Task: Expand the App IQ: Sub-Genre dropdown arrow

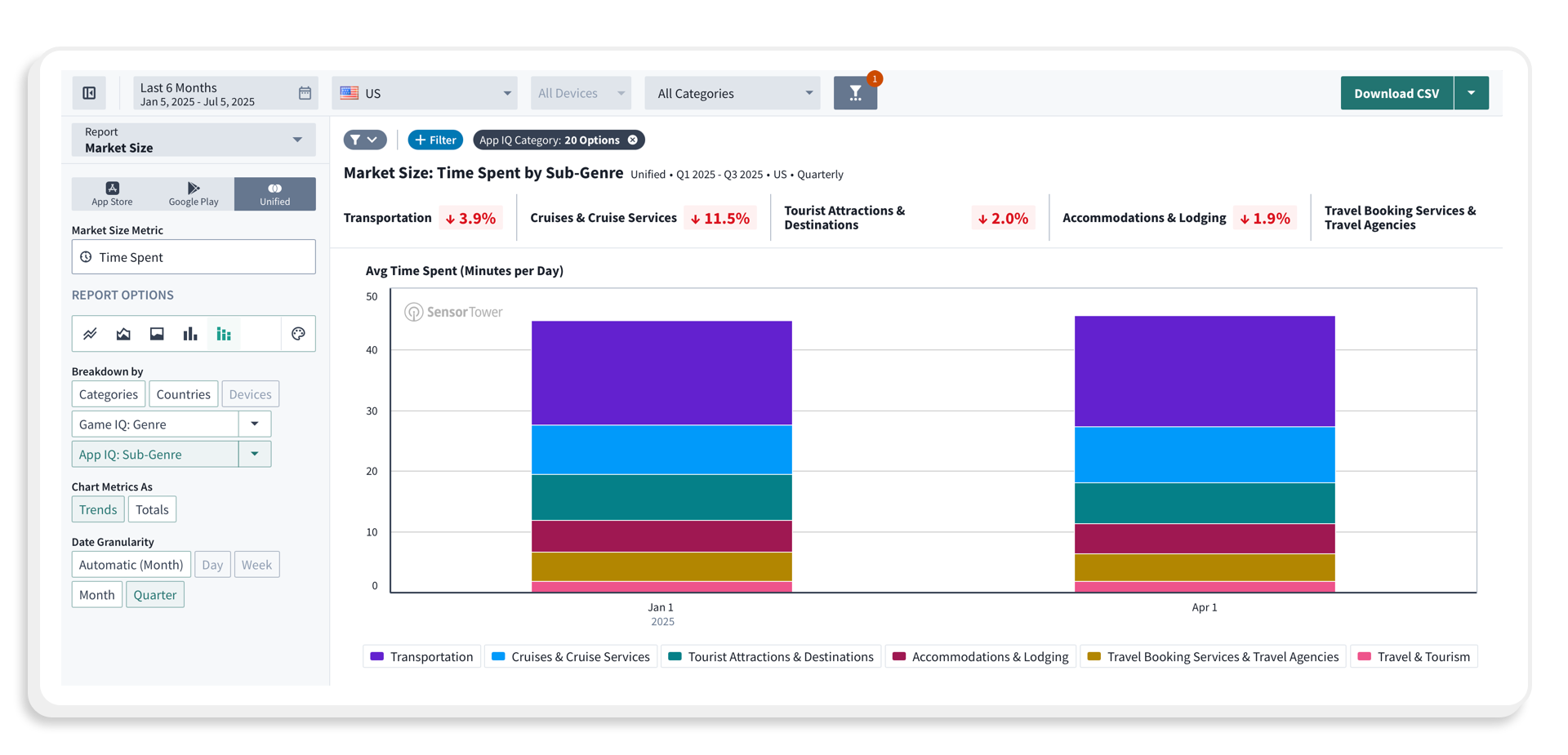Action: point(255,455)
